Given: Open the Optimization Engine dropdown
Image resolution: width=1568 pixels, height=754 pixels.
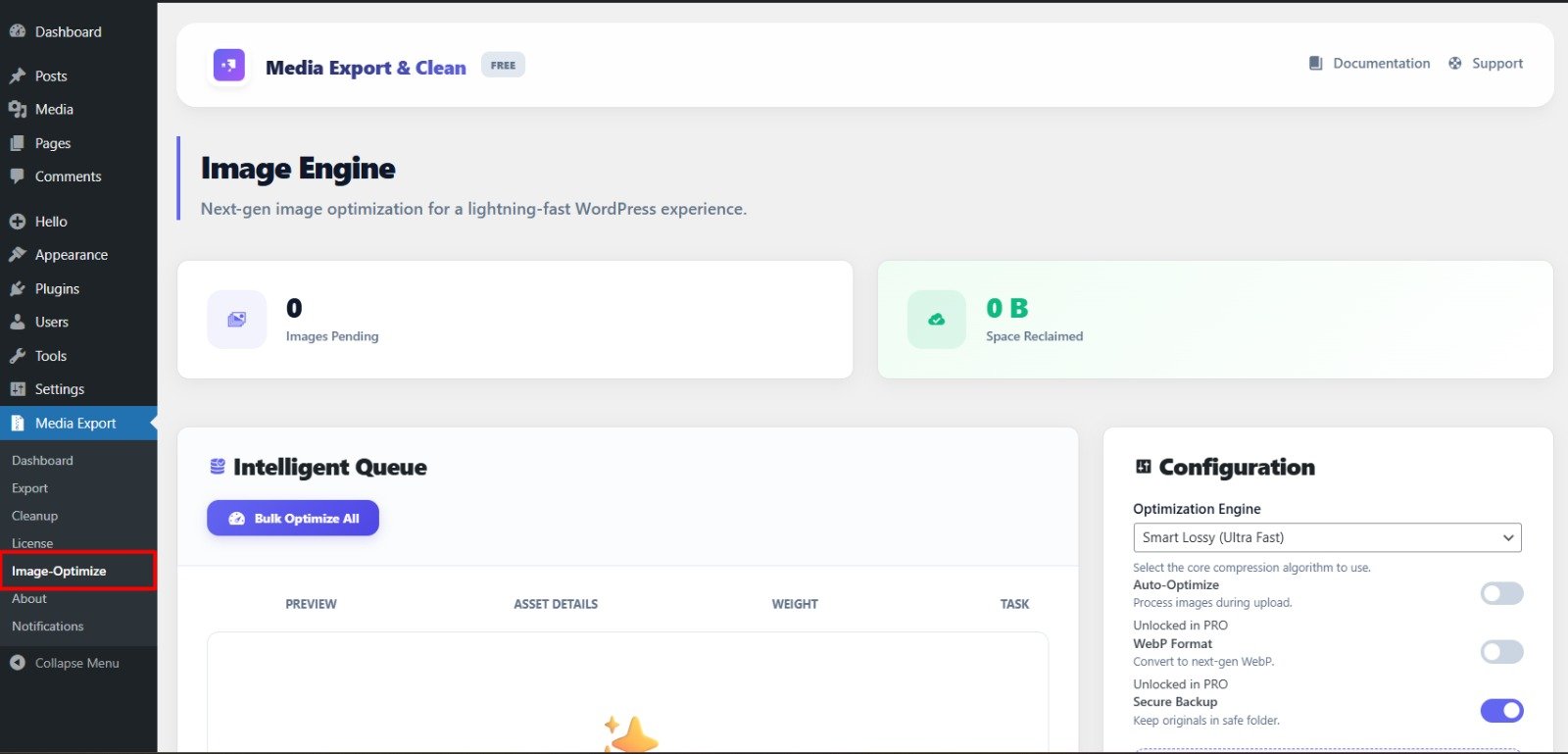Looking at the screenshot, I should coord(1327,537).
